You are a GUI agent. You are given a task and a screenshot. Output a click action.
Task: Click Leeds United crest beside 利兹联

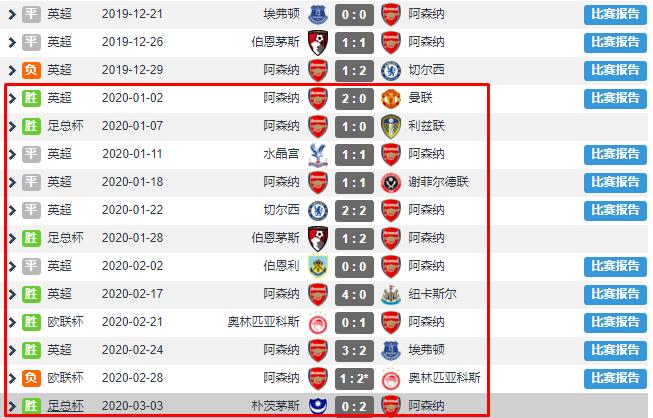391,126
